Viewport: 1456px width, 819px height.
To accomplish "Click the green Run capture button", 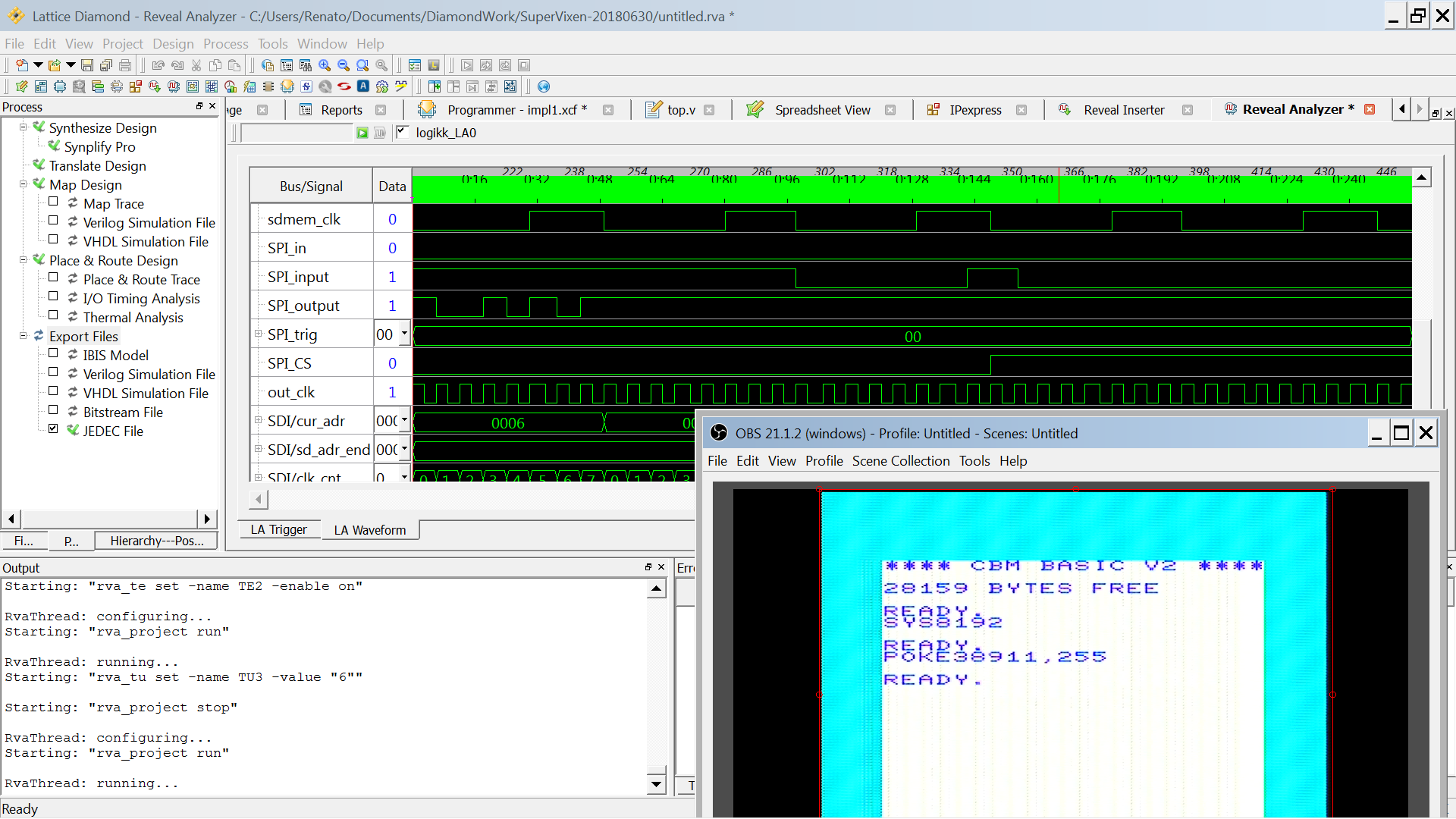I will click(362, 133).
